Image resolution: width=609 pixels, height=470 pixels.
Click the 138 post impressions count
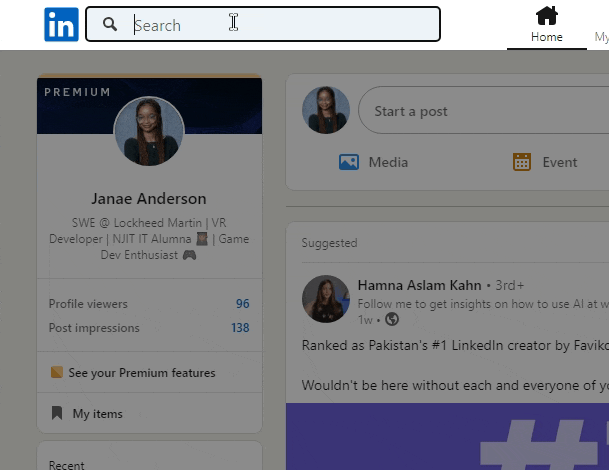pos(240,327)
